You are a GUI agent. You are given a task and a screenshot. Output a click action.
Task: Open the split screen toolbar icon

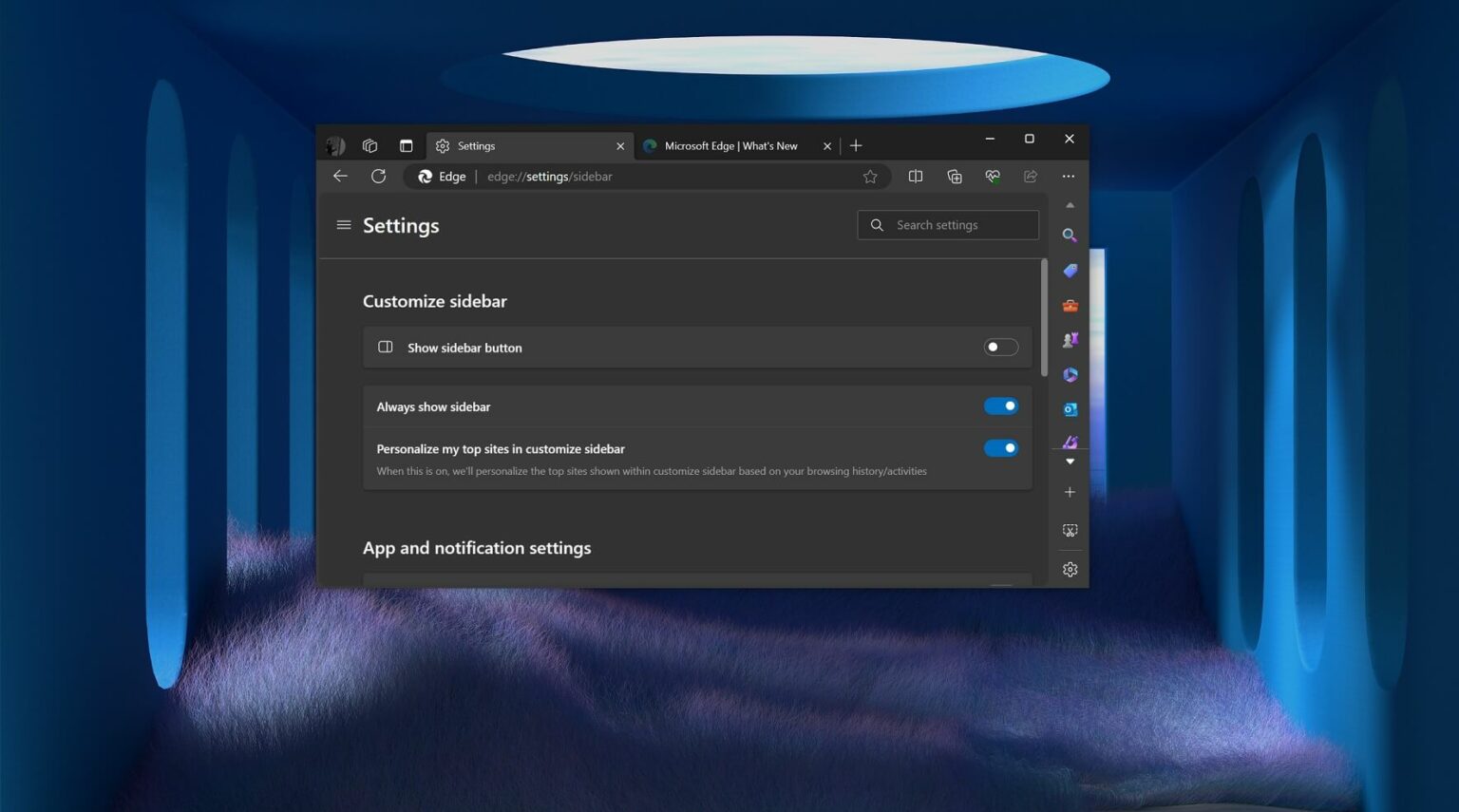tap(915, 176)
